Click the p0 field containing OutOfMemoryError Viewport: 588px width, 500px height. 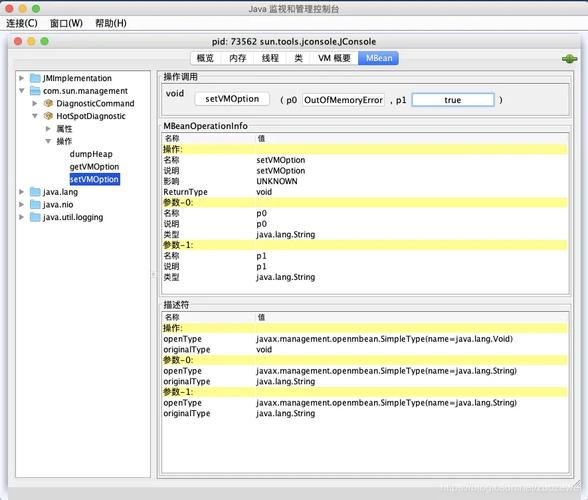[344, 100]
